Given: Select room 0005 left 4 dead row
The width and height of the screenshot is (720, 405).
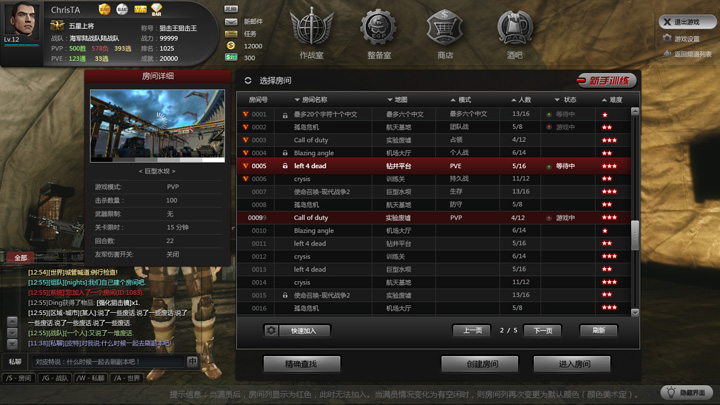Looking at the screenshot, I should click(x=433, y=166).
